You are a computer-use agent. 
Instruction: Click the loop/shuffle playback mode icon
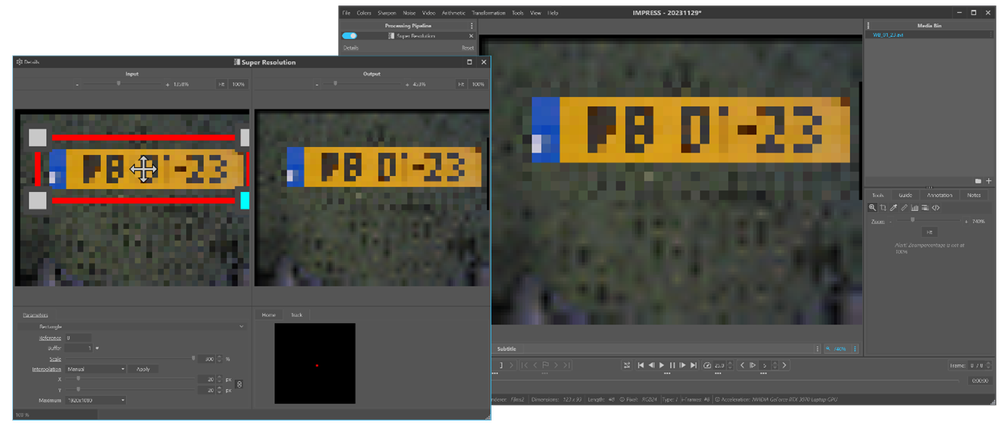pyautogui.click(x=627, y=365)
